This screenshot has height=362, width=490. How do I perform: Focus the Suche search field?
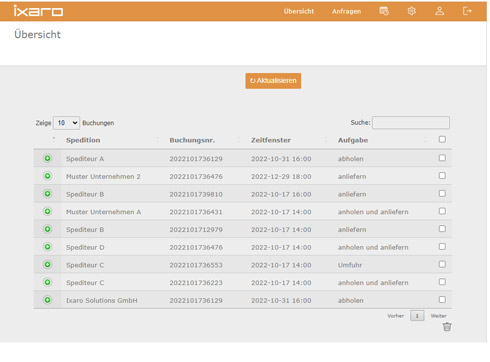(411, 122)
